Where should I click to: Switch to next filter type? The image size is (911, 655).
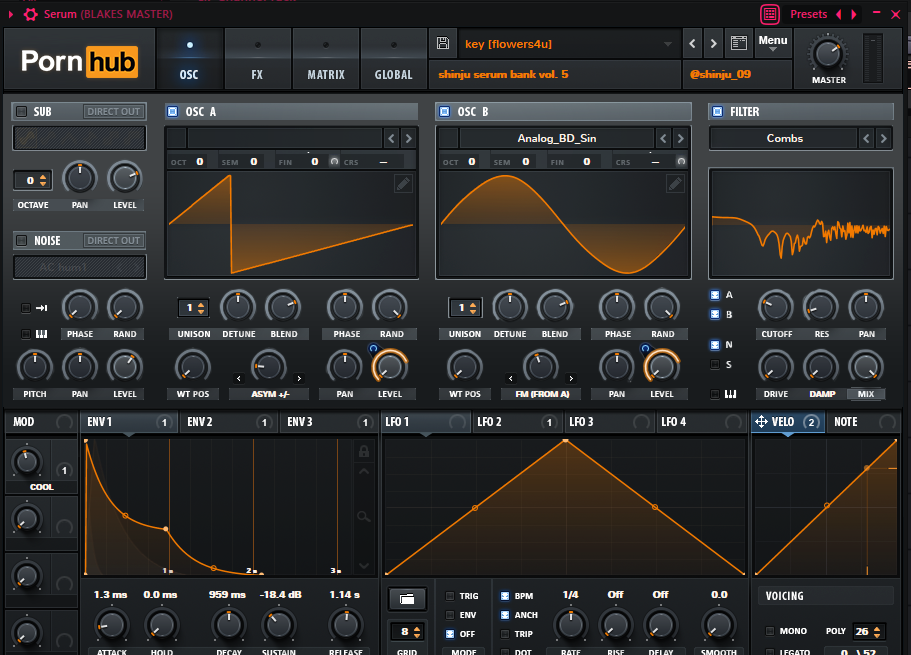tap(884, 138)
